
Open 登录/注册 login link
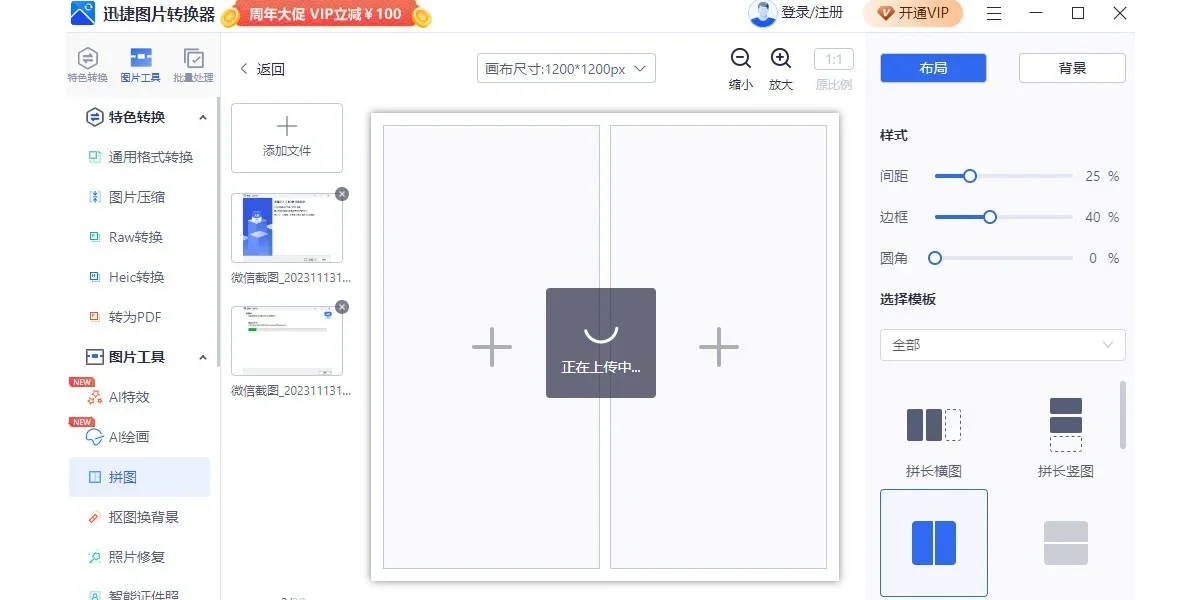point(812,13)
